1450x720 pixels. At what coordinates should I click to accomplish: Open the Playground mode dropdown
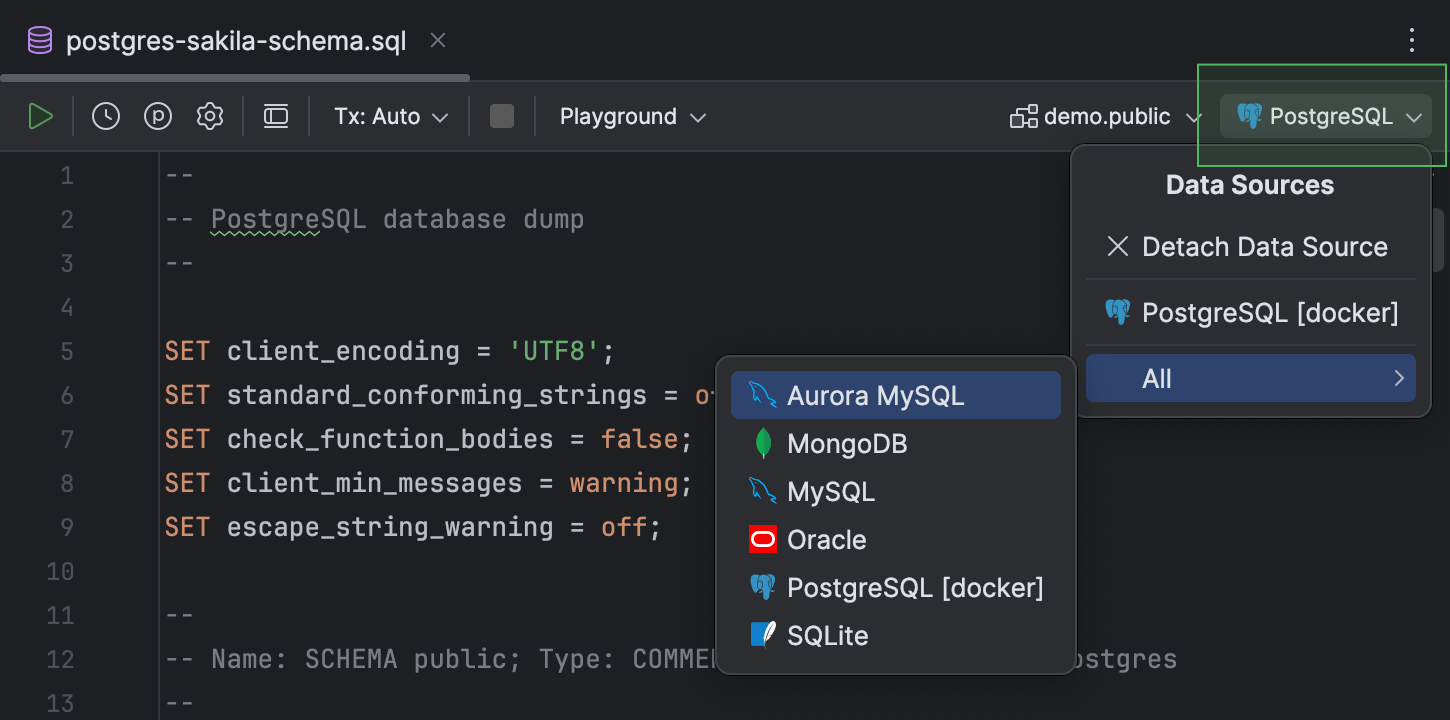[632, 116]
